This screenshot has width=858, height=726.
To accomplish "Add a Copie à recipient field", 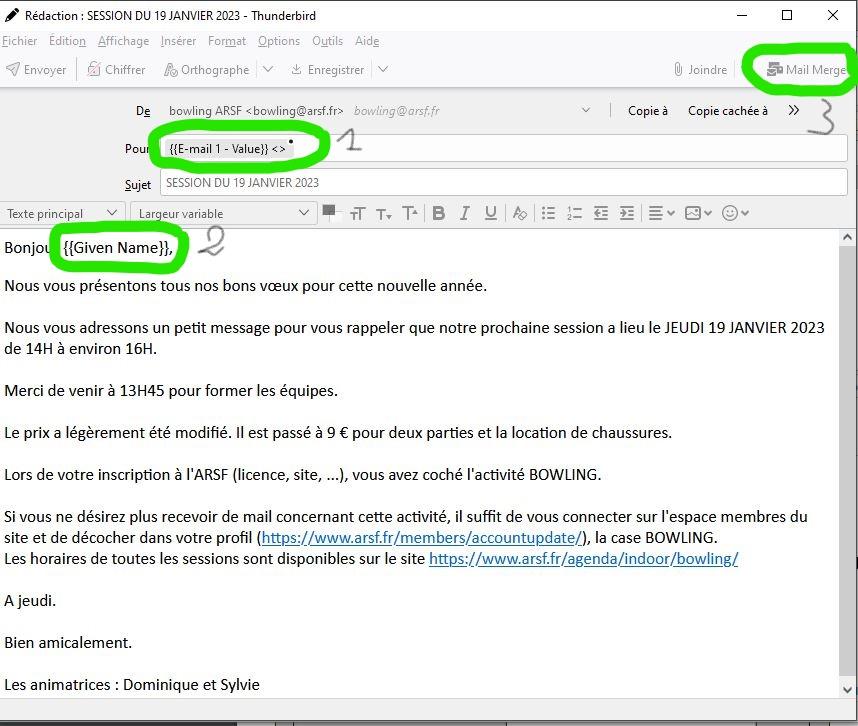I will (x=648, y=111).
